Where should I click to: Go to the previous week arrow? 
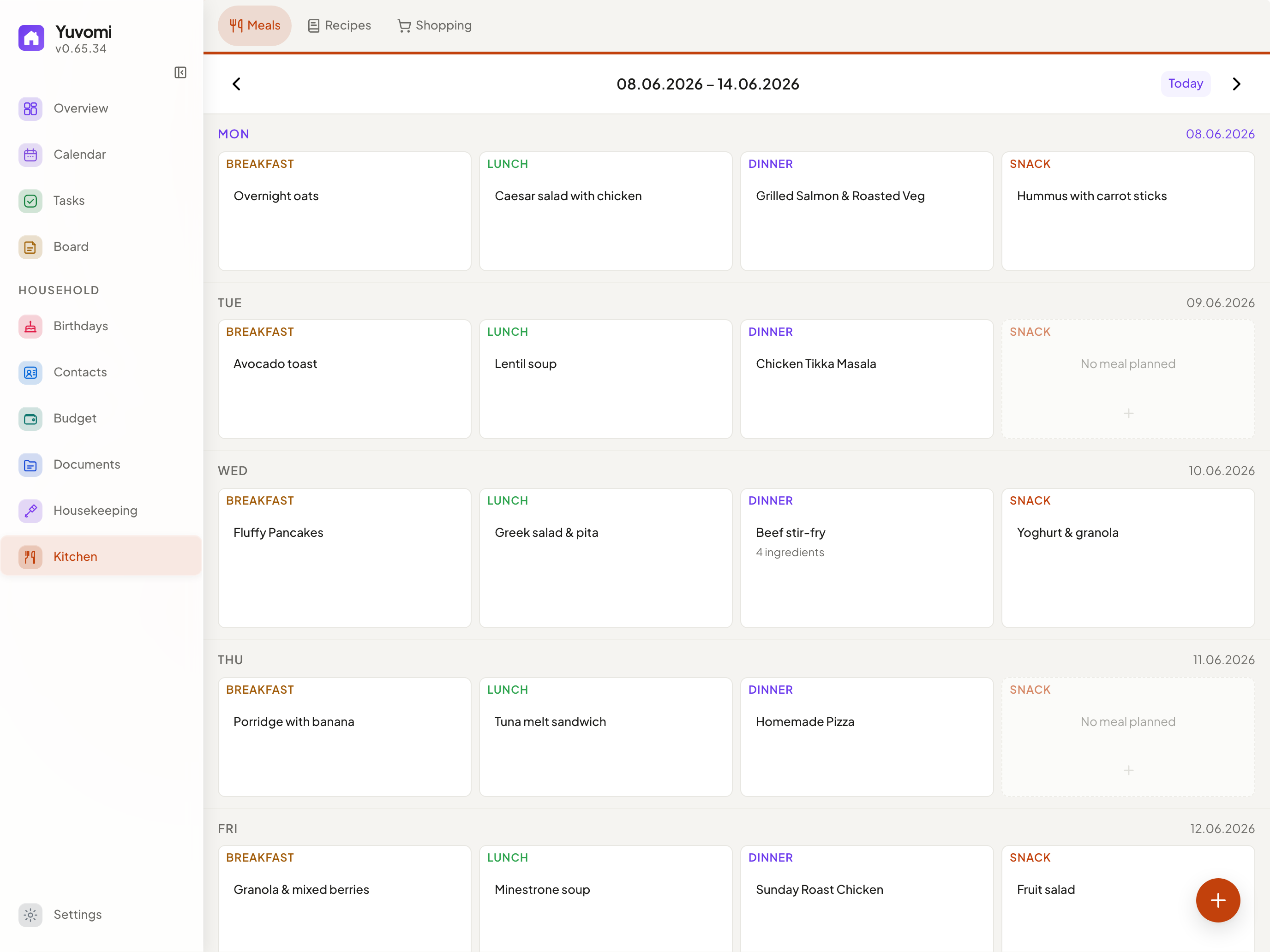tap(236, 84)
